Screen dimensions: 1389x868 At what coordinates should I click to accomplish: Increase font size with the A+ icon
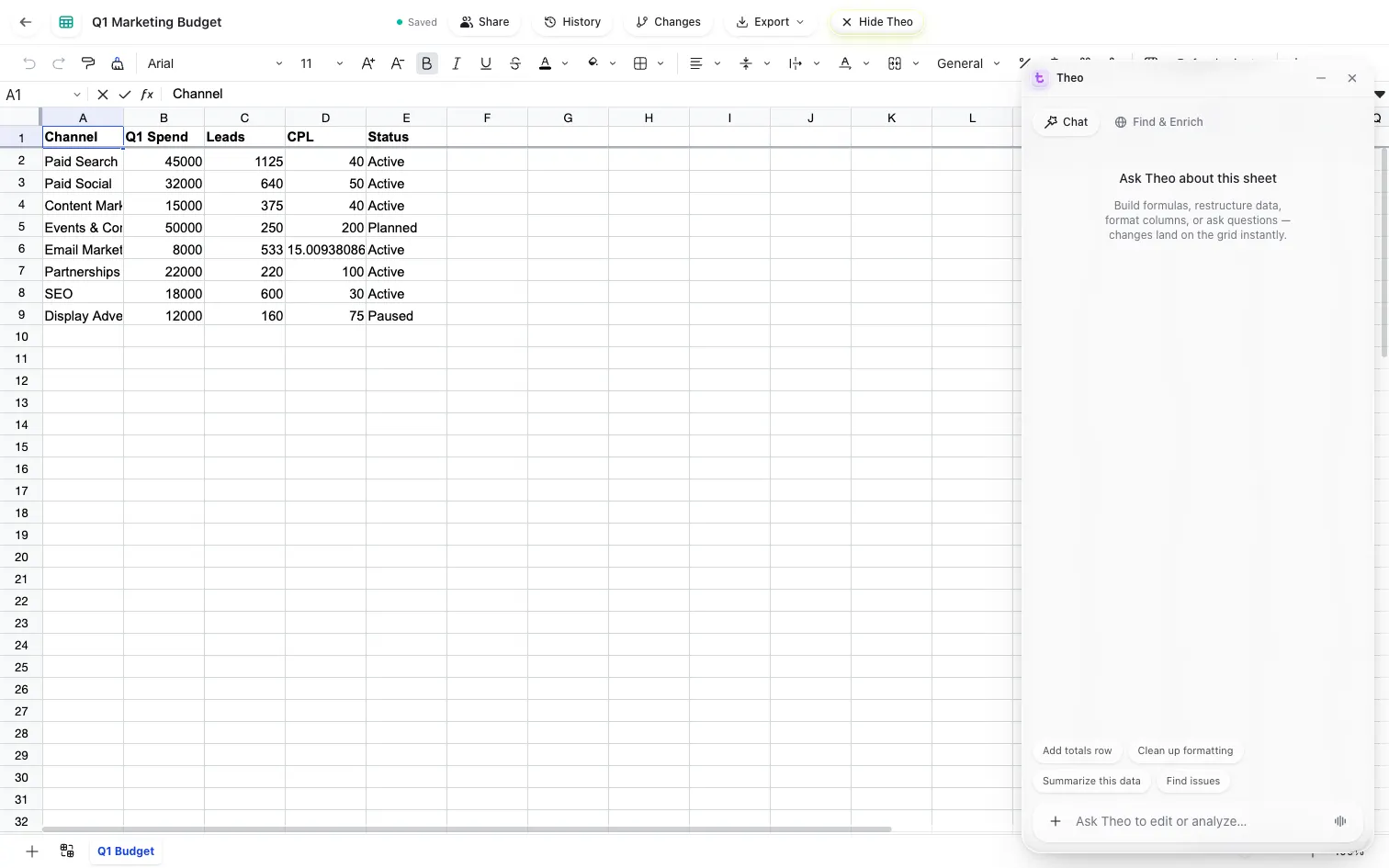(368, 63)
